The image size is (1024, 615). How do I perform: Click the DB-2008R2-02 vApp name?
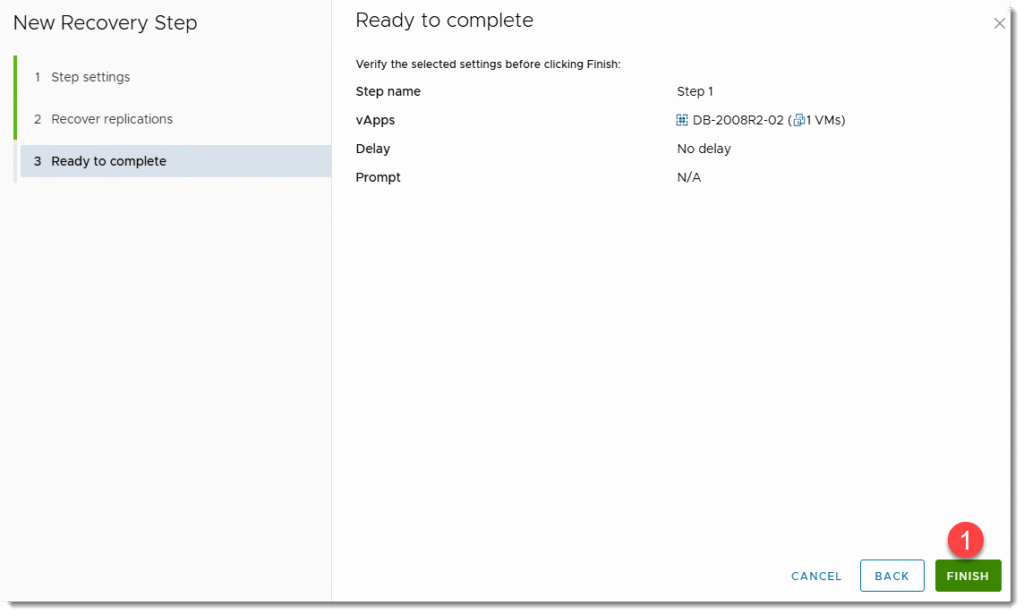pos(738,120)
